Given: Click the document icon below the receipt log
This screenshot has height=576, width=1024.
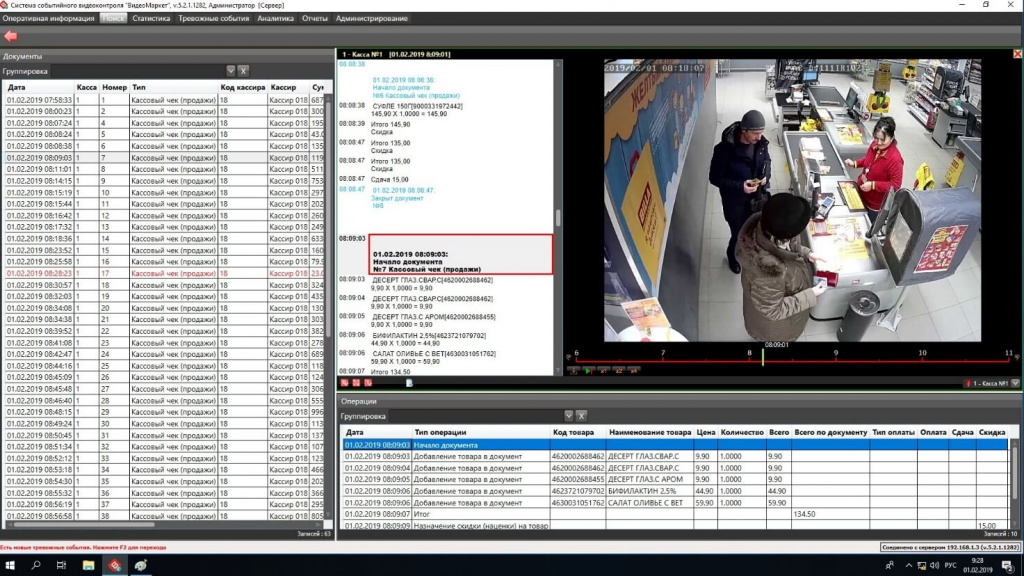Looking at the screenshot, I should 409,383.
